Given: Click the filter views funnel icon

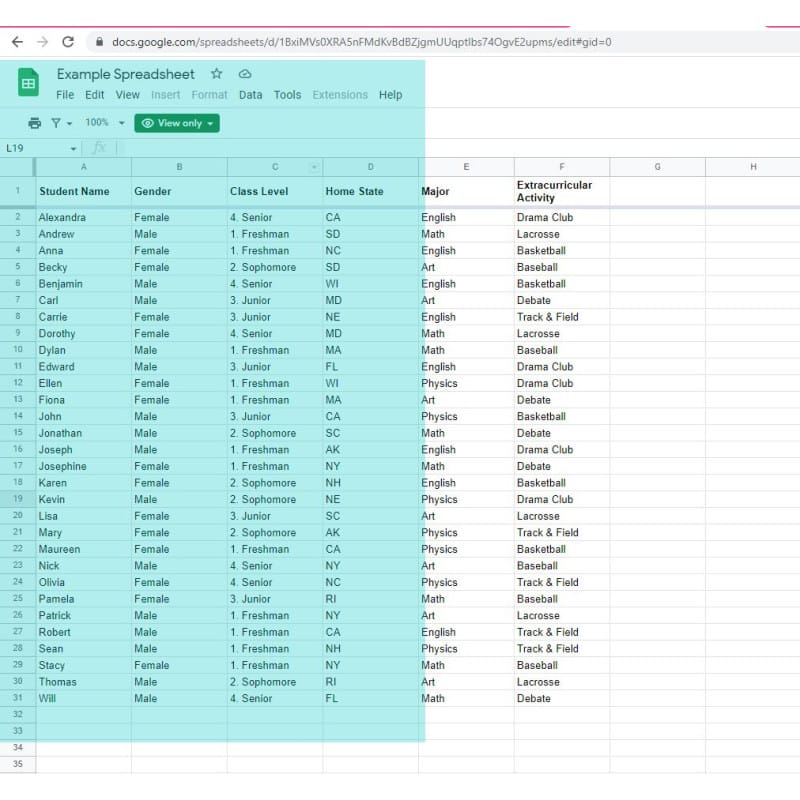Looking at the screenshot, I should tap(57, 123).
